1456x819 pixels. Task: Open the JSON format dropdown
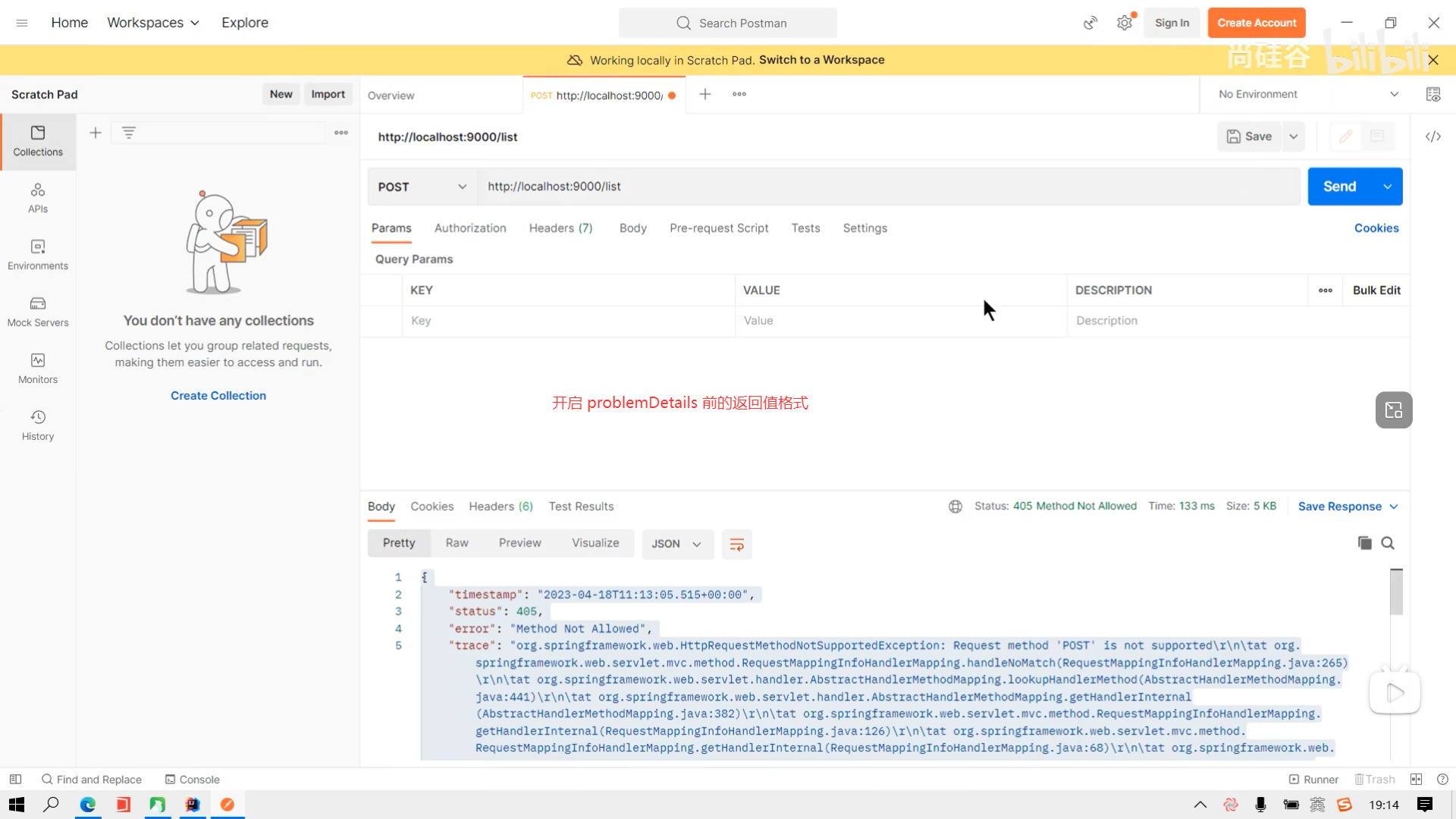[676, 544]
